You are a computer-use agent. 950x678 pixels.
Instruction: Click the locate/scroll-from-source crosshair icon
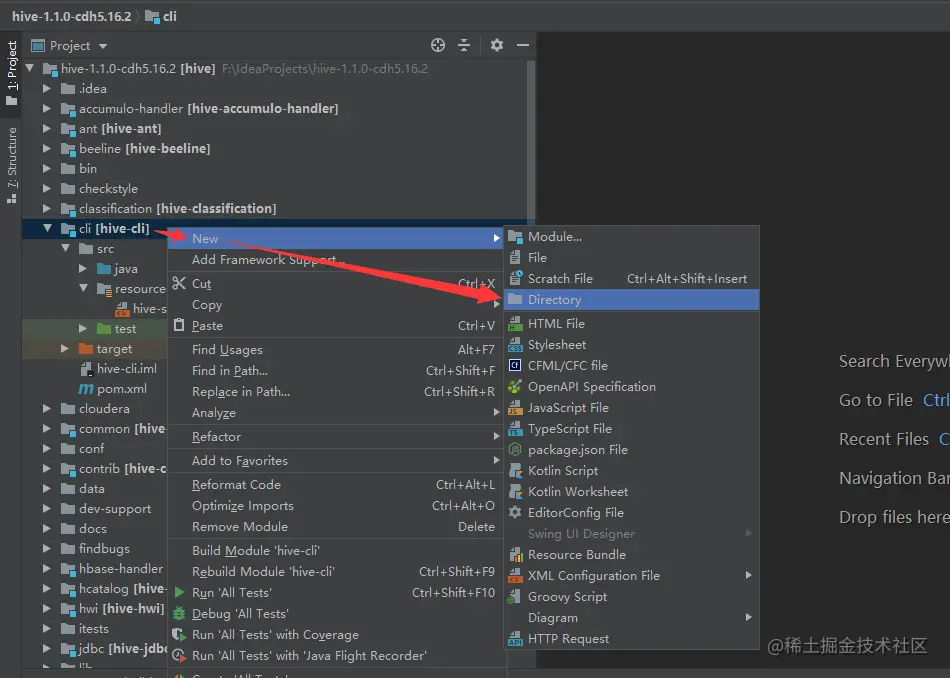click(x=437, y=45)
